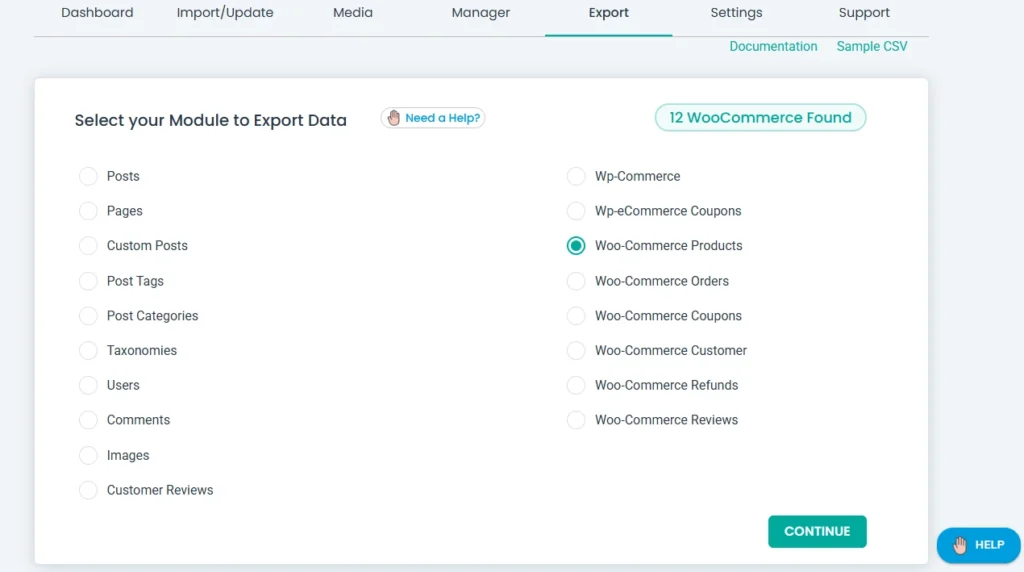1024x572 pixels.
Task: Choose Woo-Commerce Coupons module
Action: [576, 315]
